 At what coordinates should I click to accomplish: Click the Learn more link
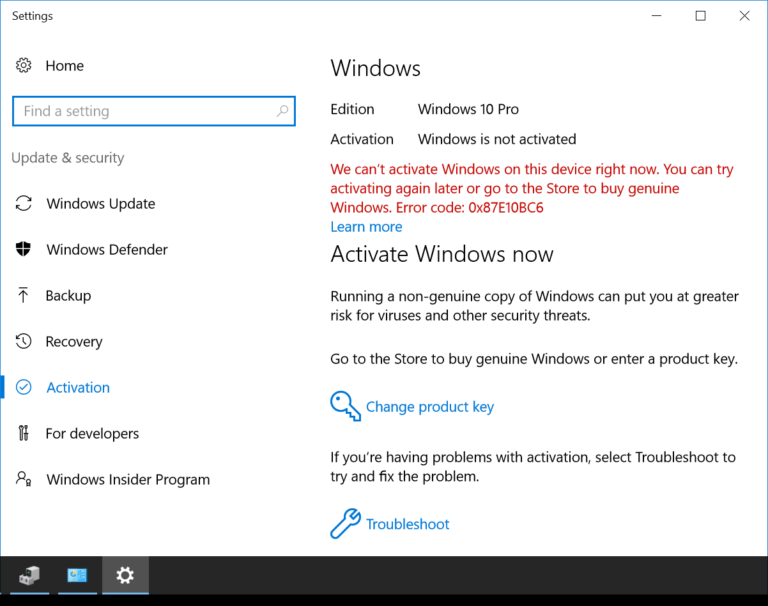366,227
